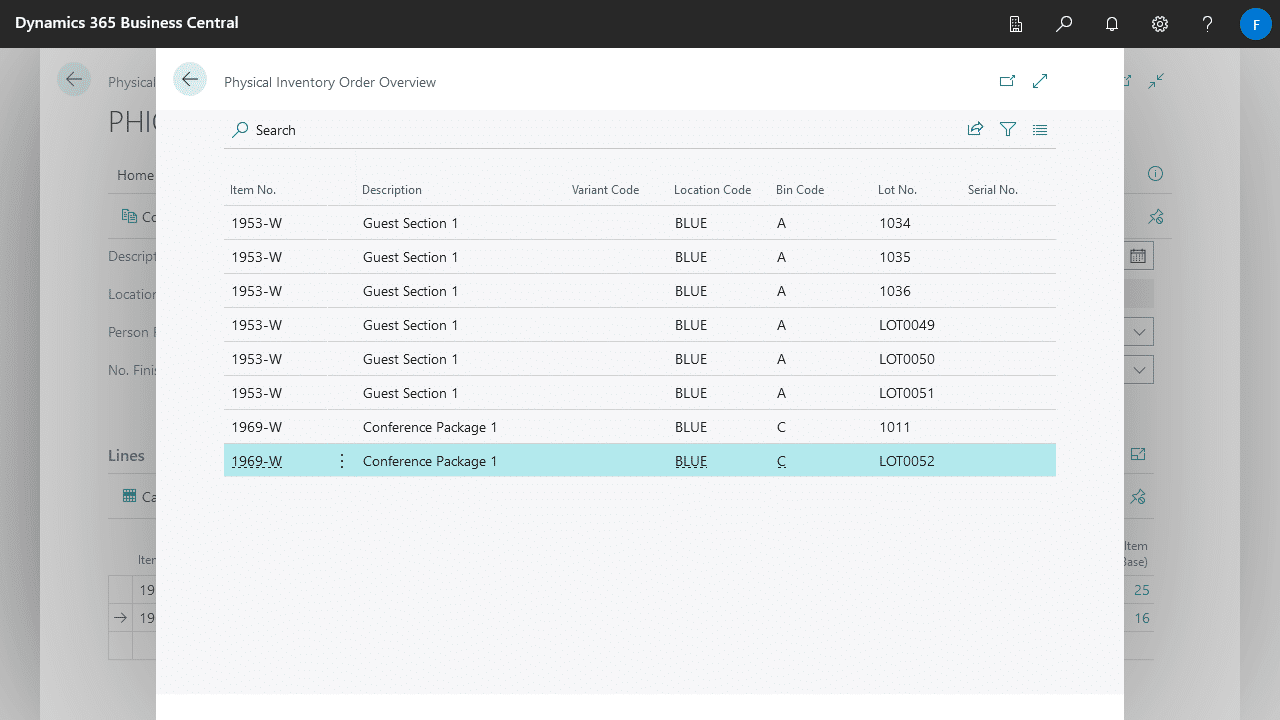Open the filter pane icon
Screen dimensions: 1280x720
[1008, 129]
